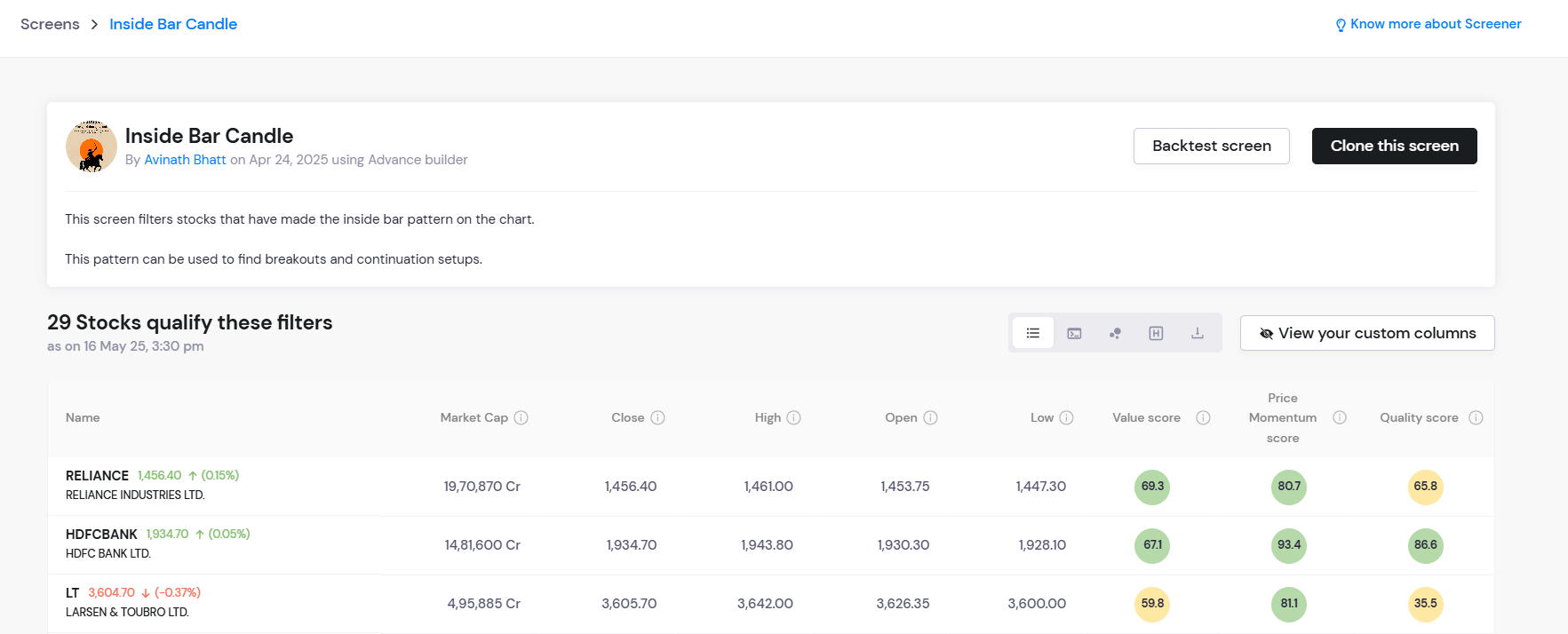Click the Backtest screen button
The image size is (1568, 634).
1212,146
